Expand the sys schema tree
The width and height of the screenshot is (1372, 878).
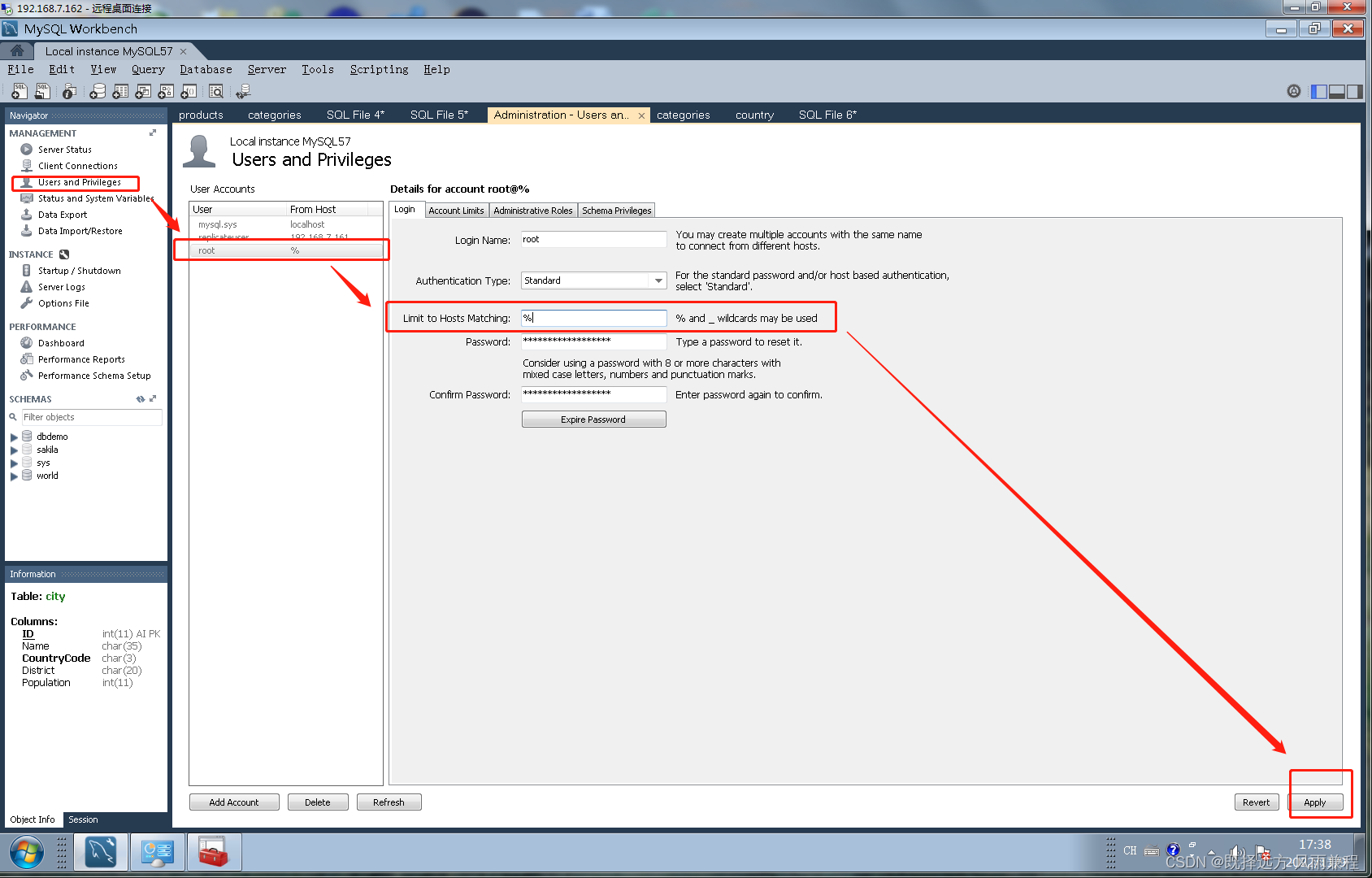(x=14, y=463)
